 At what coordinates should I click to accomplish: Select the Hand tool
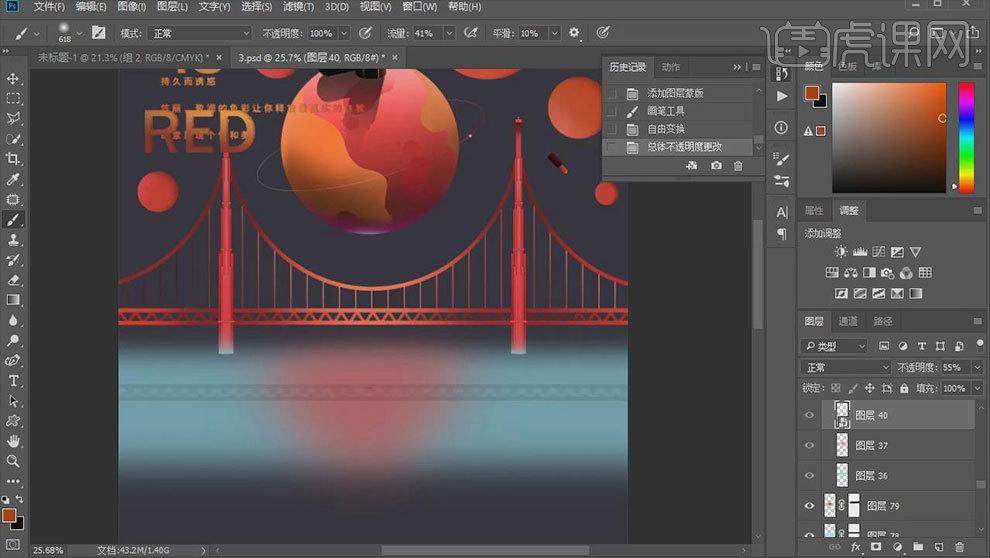13,441
